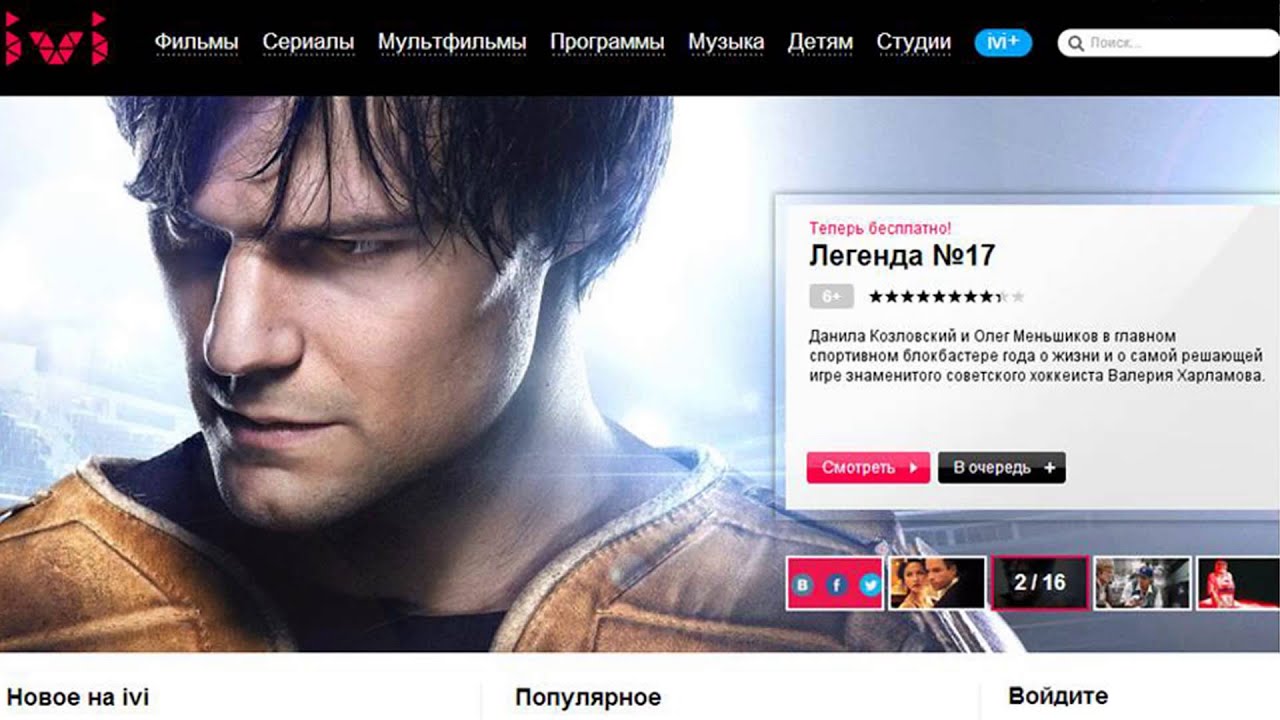
Task: Click the Смотреть button
Action: point(868,468)
